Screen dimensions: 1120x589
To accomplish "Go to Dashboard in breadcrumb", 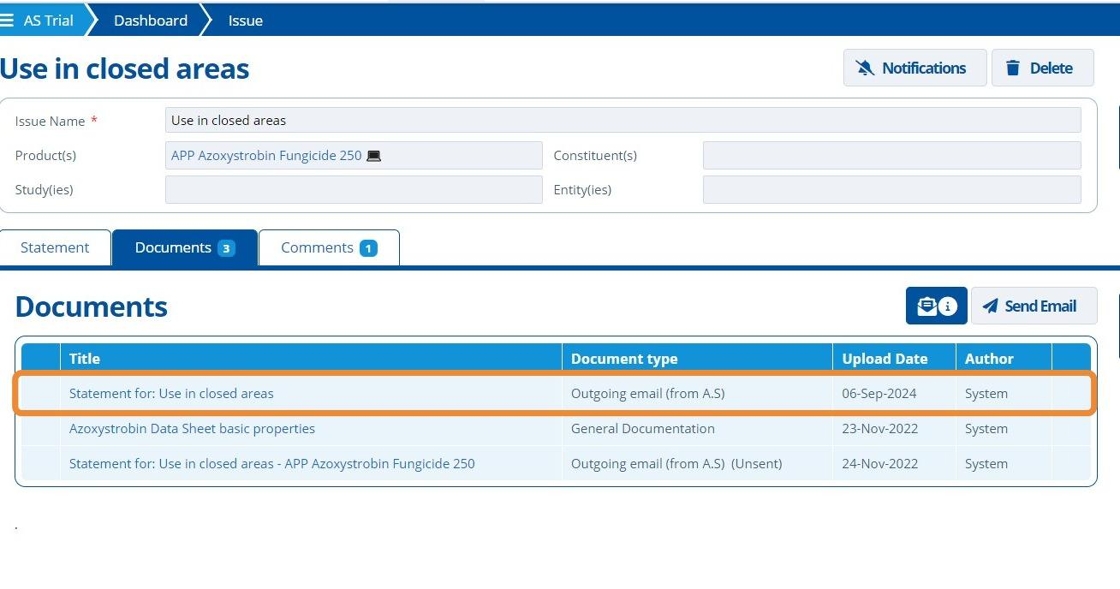I will point(151,21).
